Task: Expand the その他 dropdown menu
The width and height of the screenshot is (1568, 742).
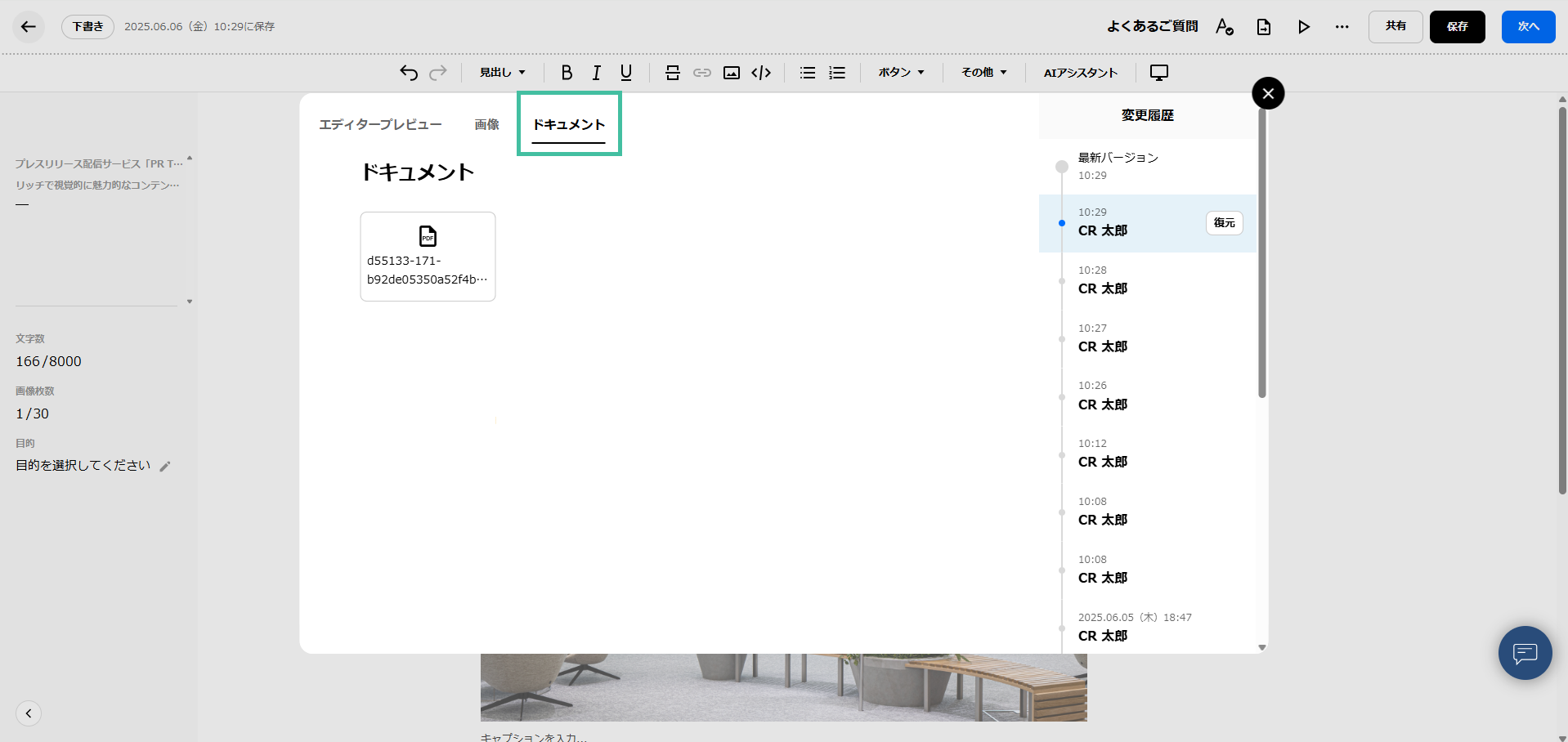Action: tap(983, 73)
